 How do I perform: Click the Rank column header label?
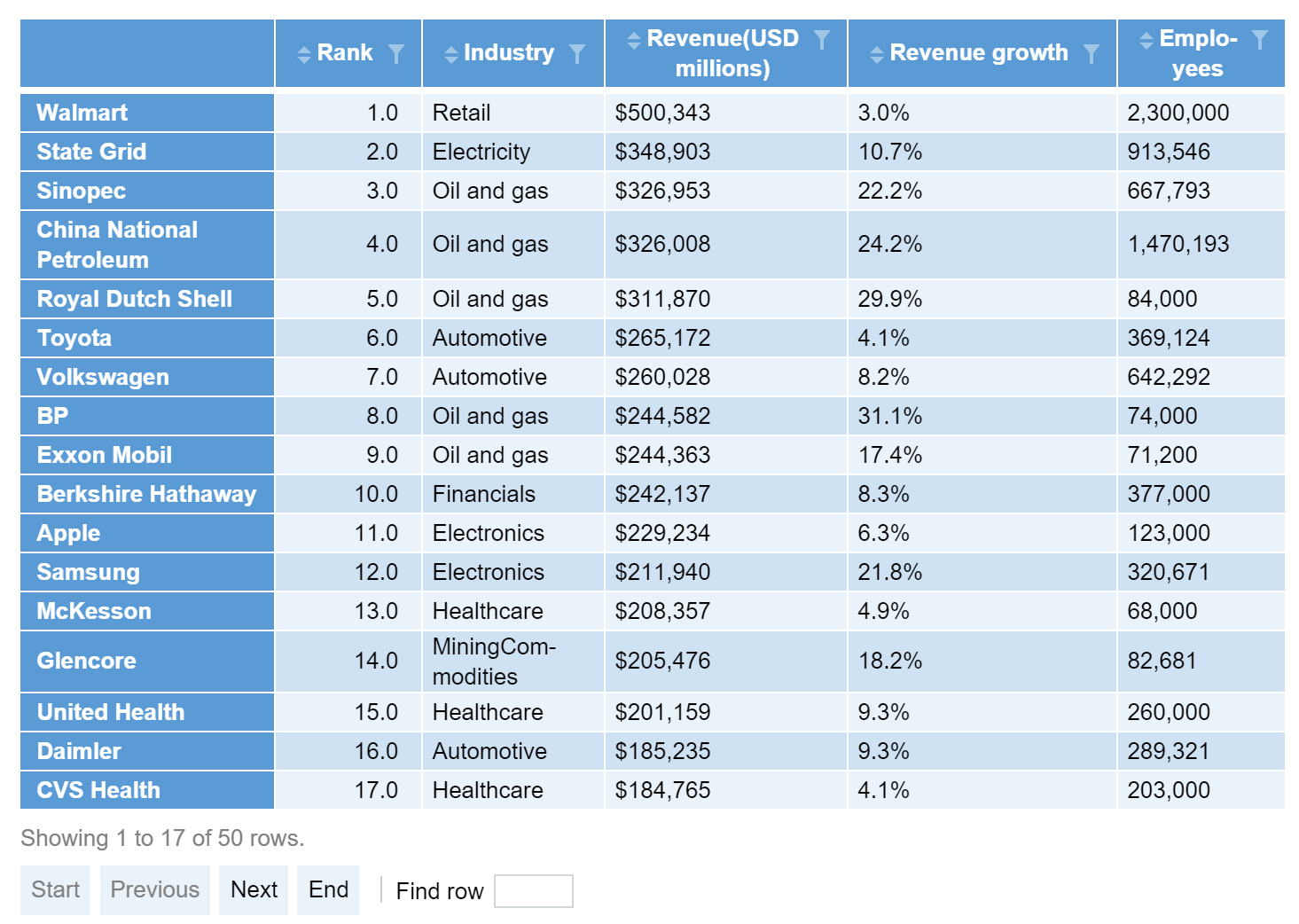345,53
